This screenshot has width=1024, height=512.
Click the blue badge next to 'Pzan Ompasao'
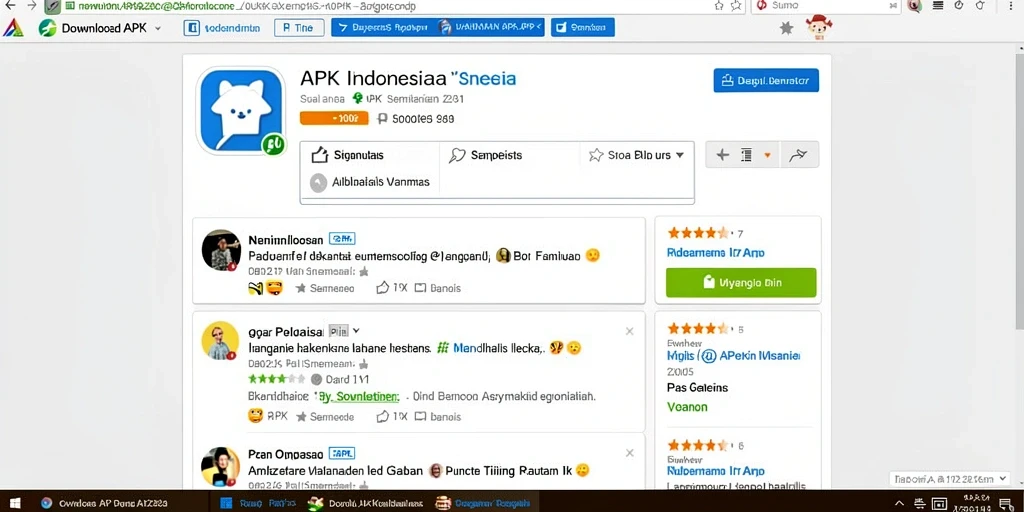(342, 453)
